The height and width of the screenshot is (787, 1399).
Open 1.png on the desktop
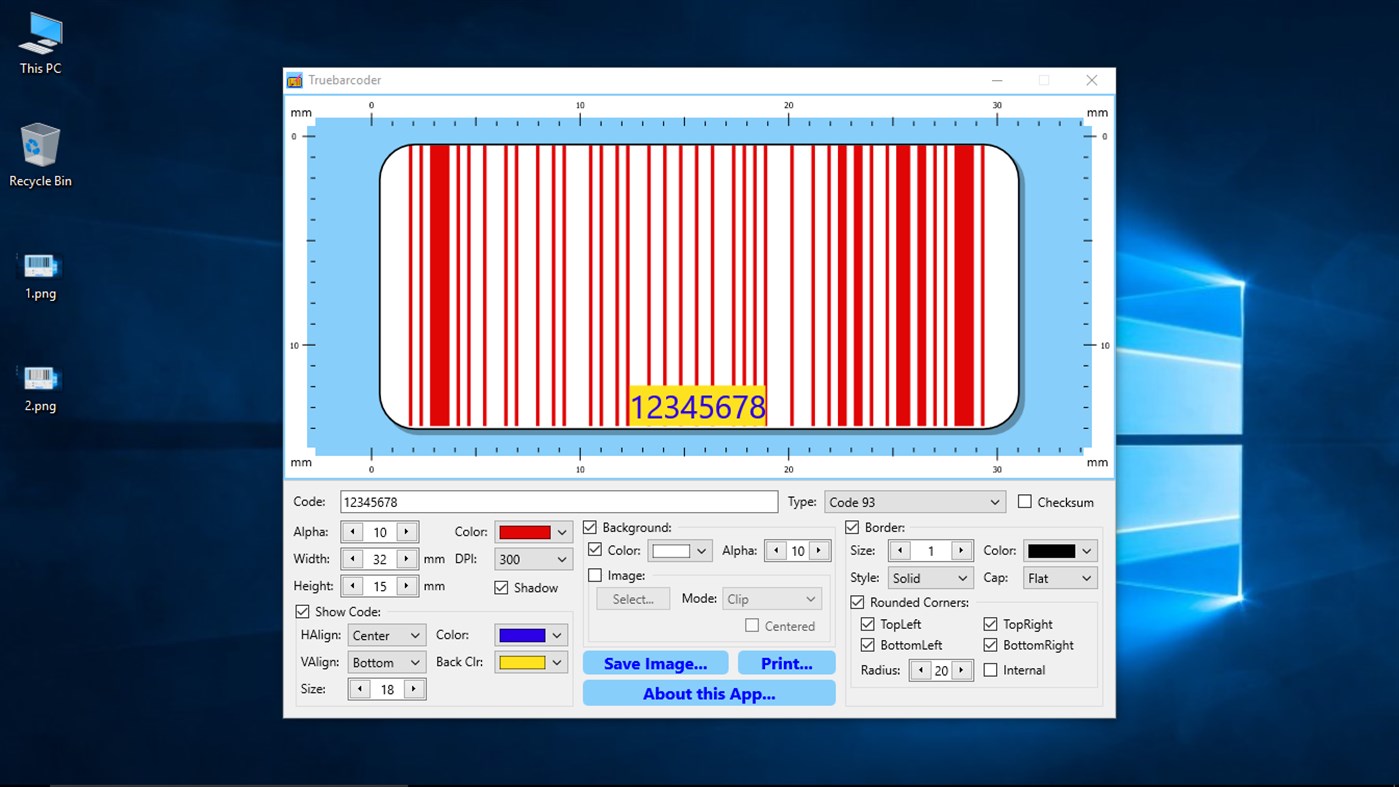pos(40,270)
